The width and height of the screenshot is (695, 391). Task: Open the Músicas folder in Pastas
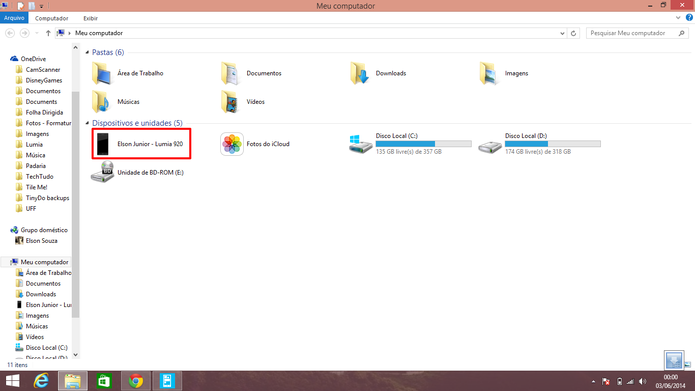pyautogui.click(x=116, y=102)
